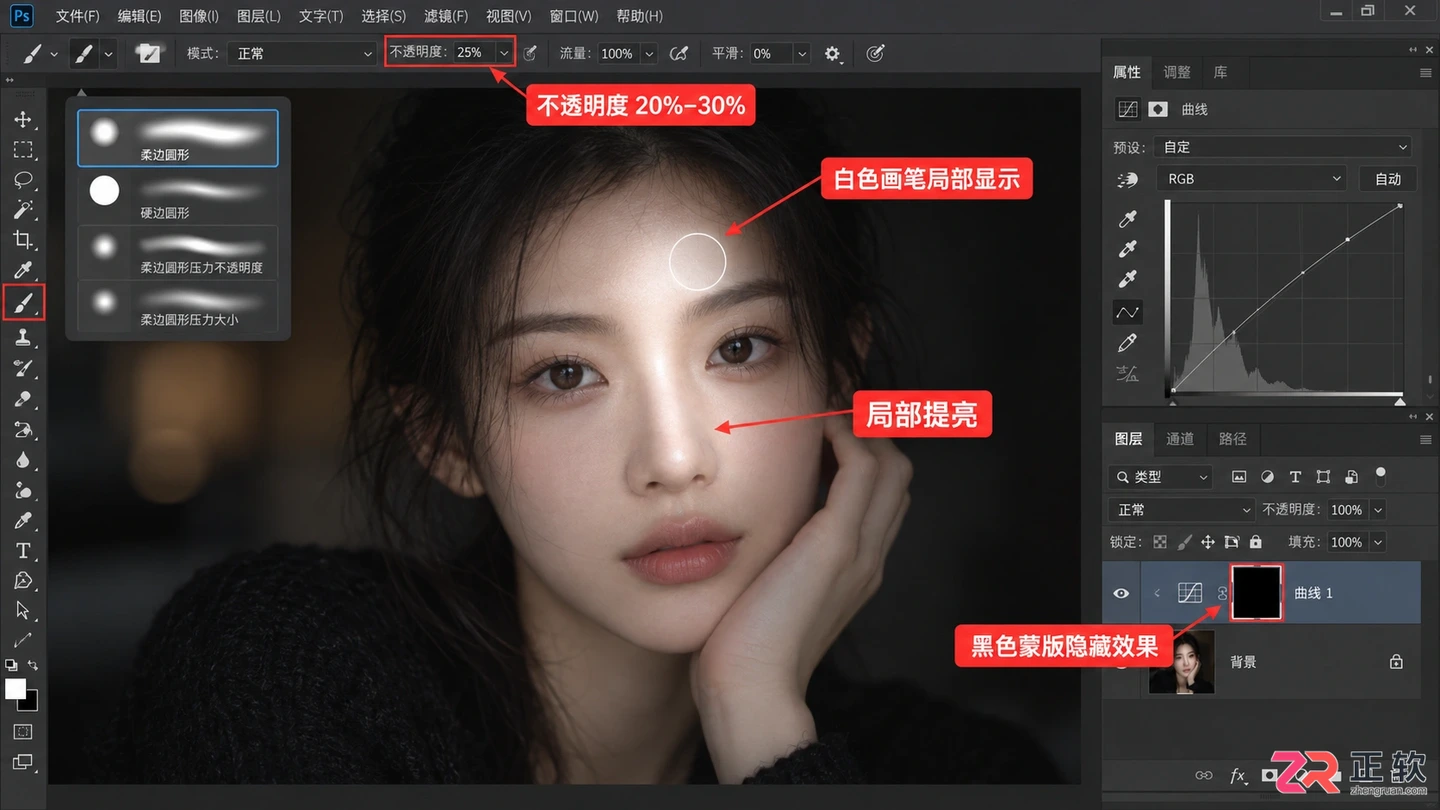
Task: Open the layer blend mode 正常 dropdown
Action: (x=1181, y=510)
